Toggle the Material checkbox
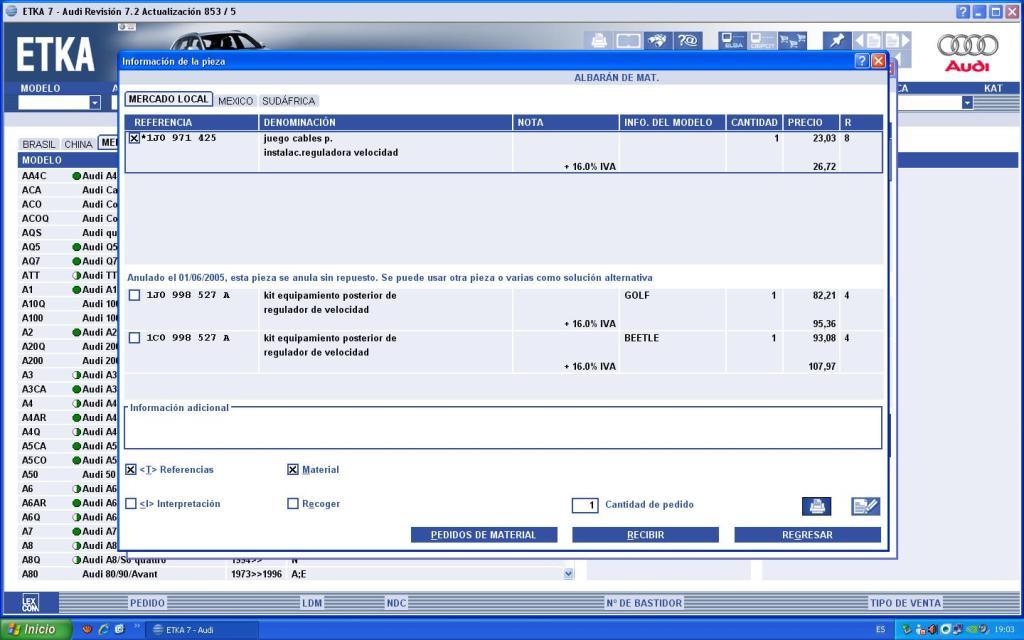Image resolution: width=1024 pixels, height=640 pixels. click(293, 470)
